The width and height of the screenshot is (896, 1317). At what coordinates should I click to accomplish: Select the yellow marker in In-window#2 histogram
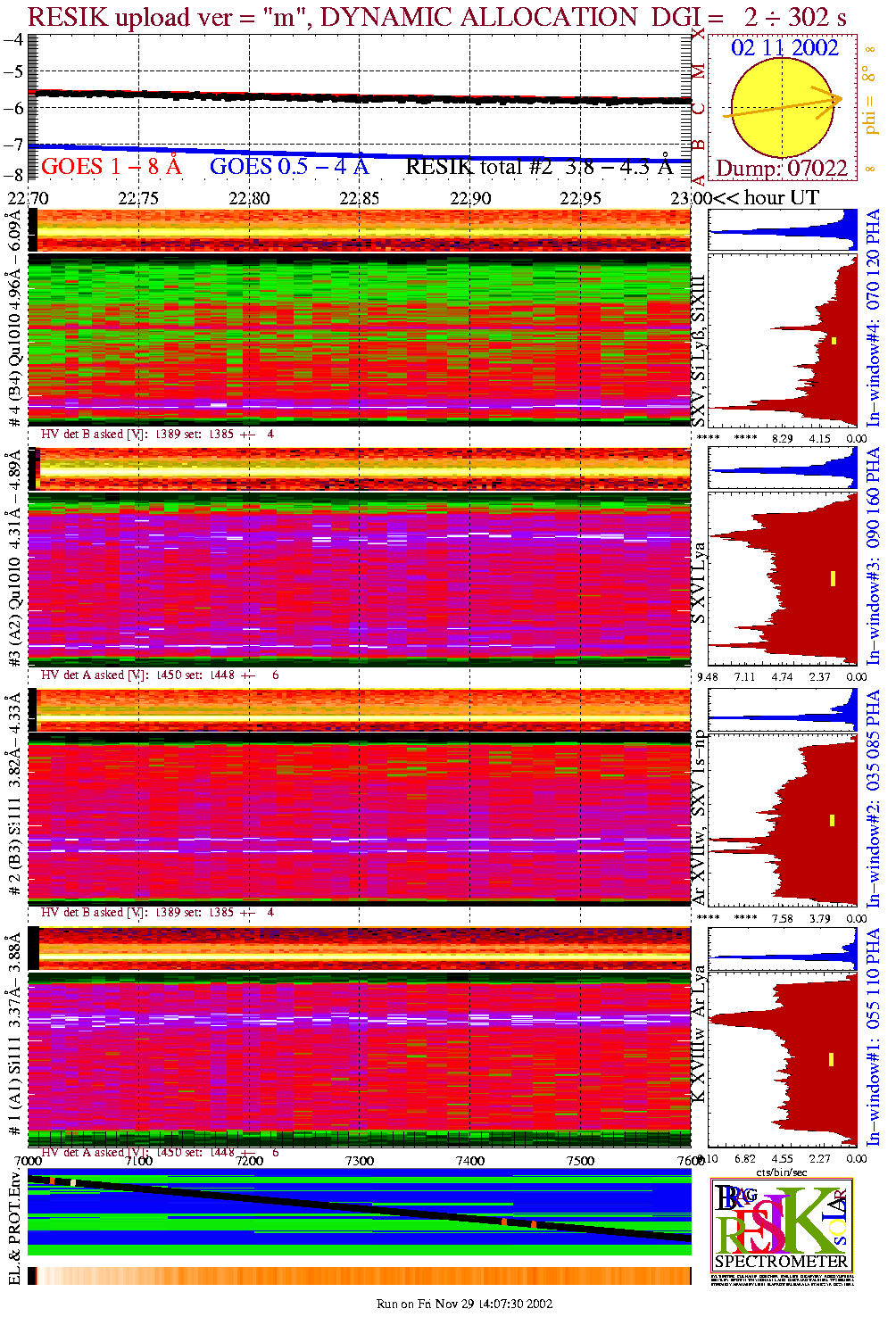coord(832,820)
